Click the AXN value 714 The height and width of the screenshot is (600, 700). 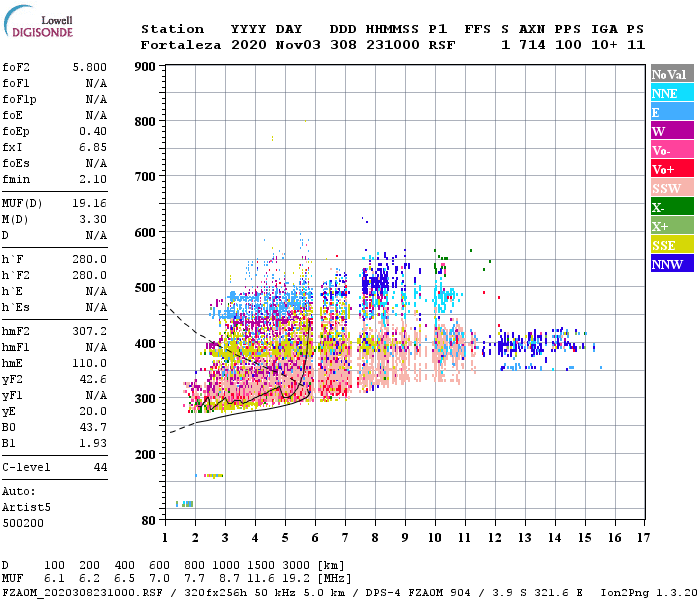click(532, 45)
